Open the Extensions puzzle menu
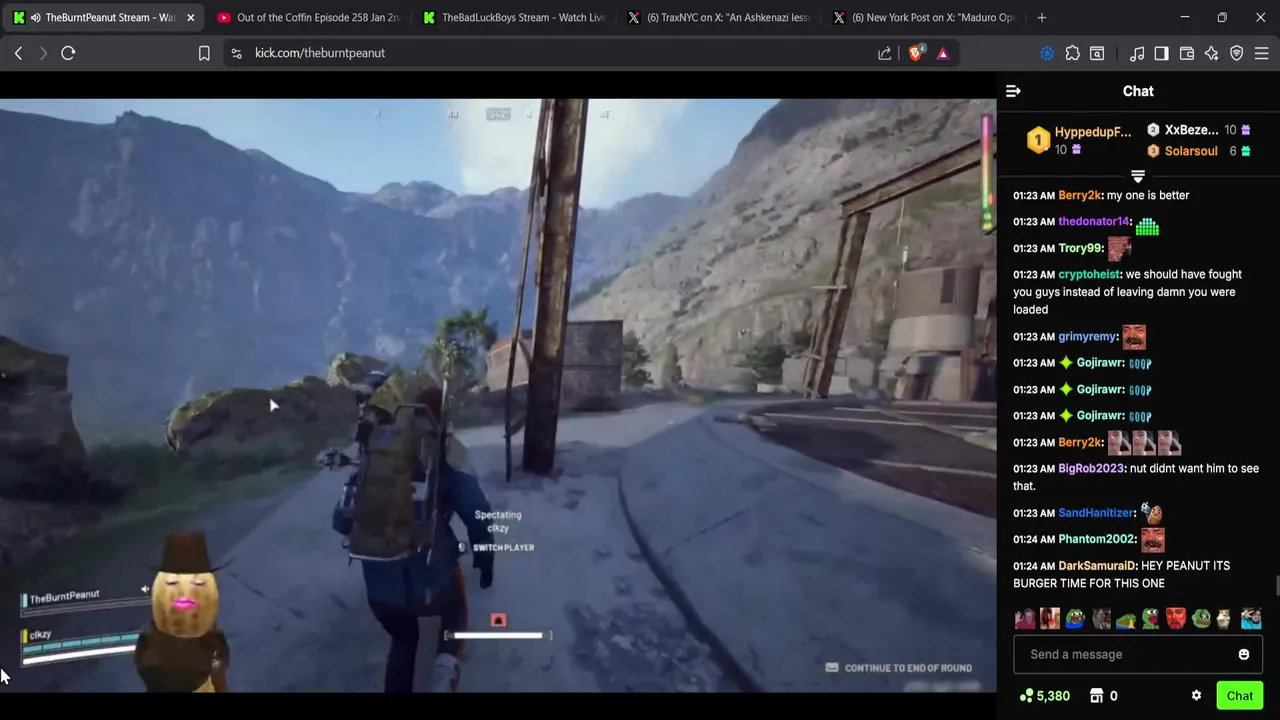 click(x=1072, y=53)
